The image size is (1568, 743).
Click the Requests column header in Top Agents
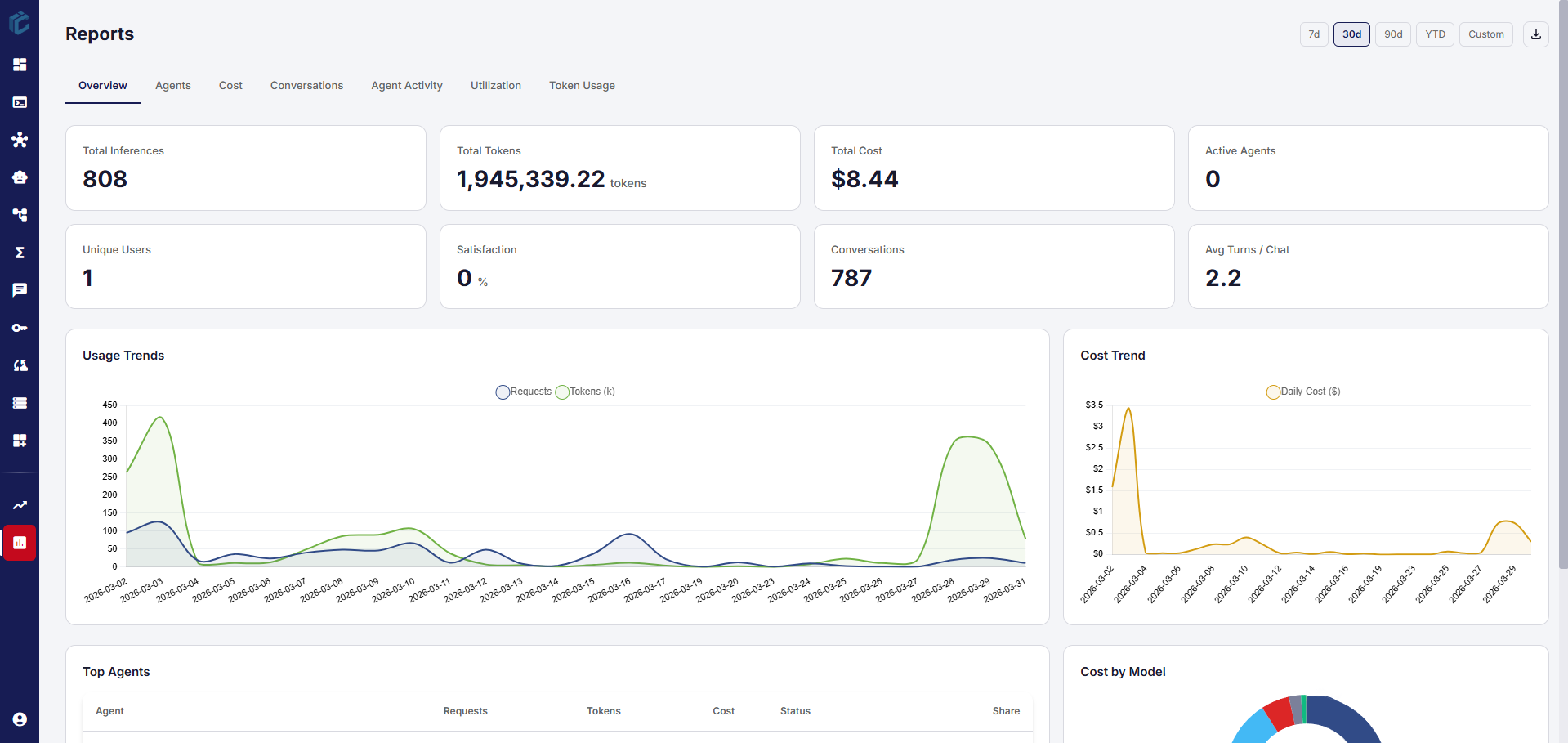click(x=466, y=711)
